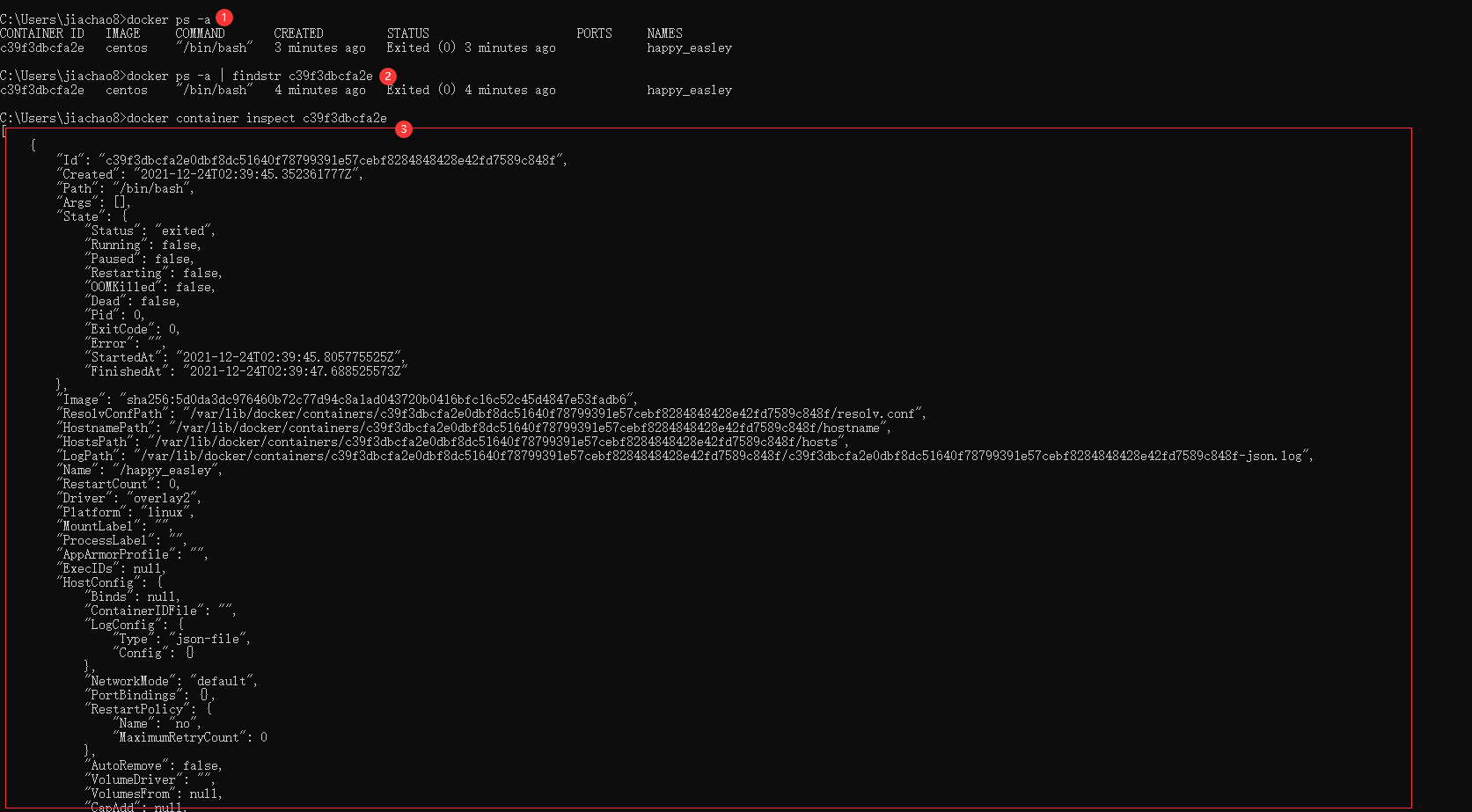Image resolution: width=1472 pixels, height=812 pixels.
Task: Click the "Running": false line
Action: (x=143, y=245)
